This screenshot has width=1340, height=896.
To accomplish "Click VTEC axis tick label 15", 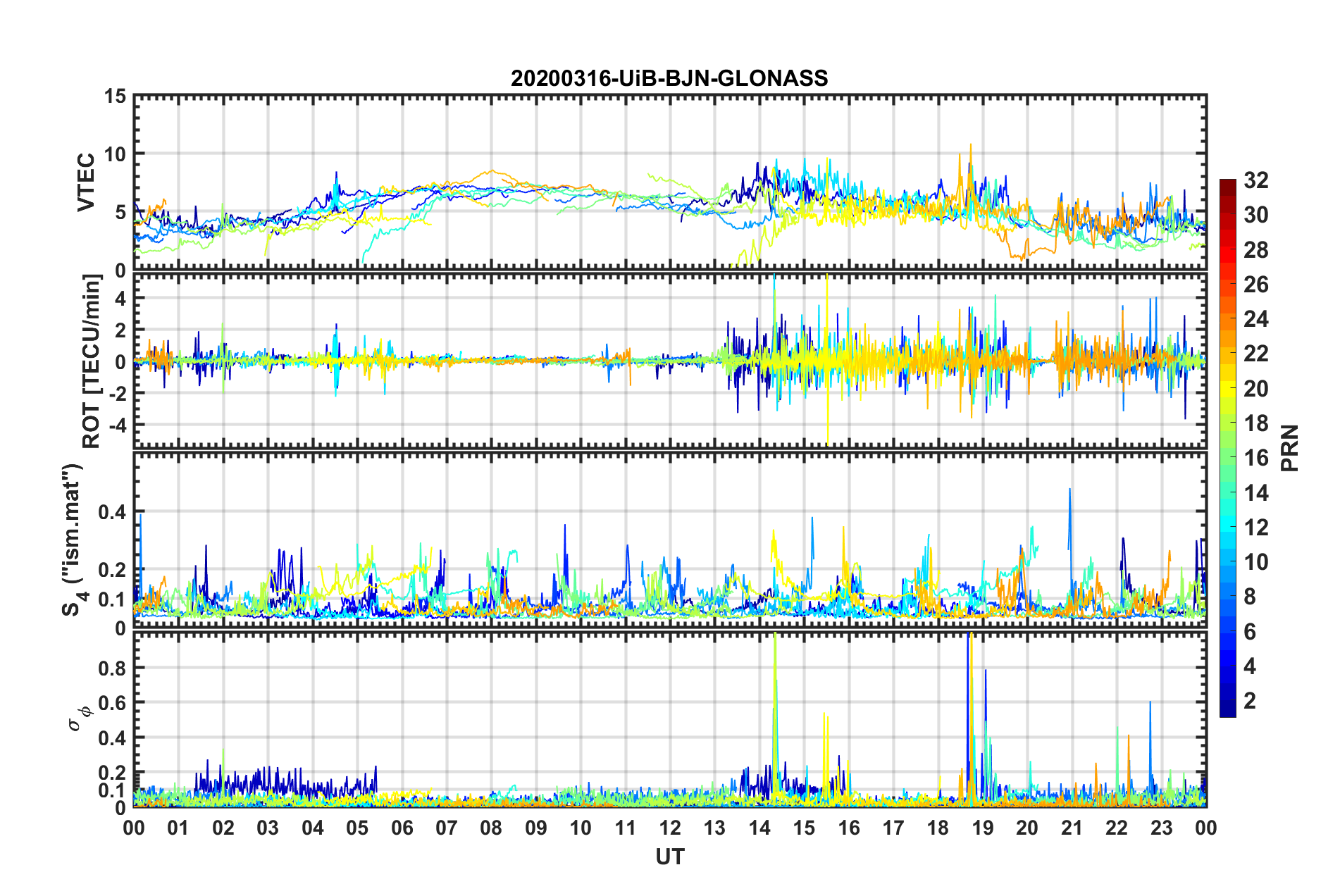I will 115,96.
